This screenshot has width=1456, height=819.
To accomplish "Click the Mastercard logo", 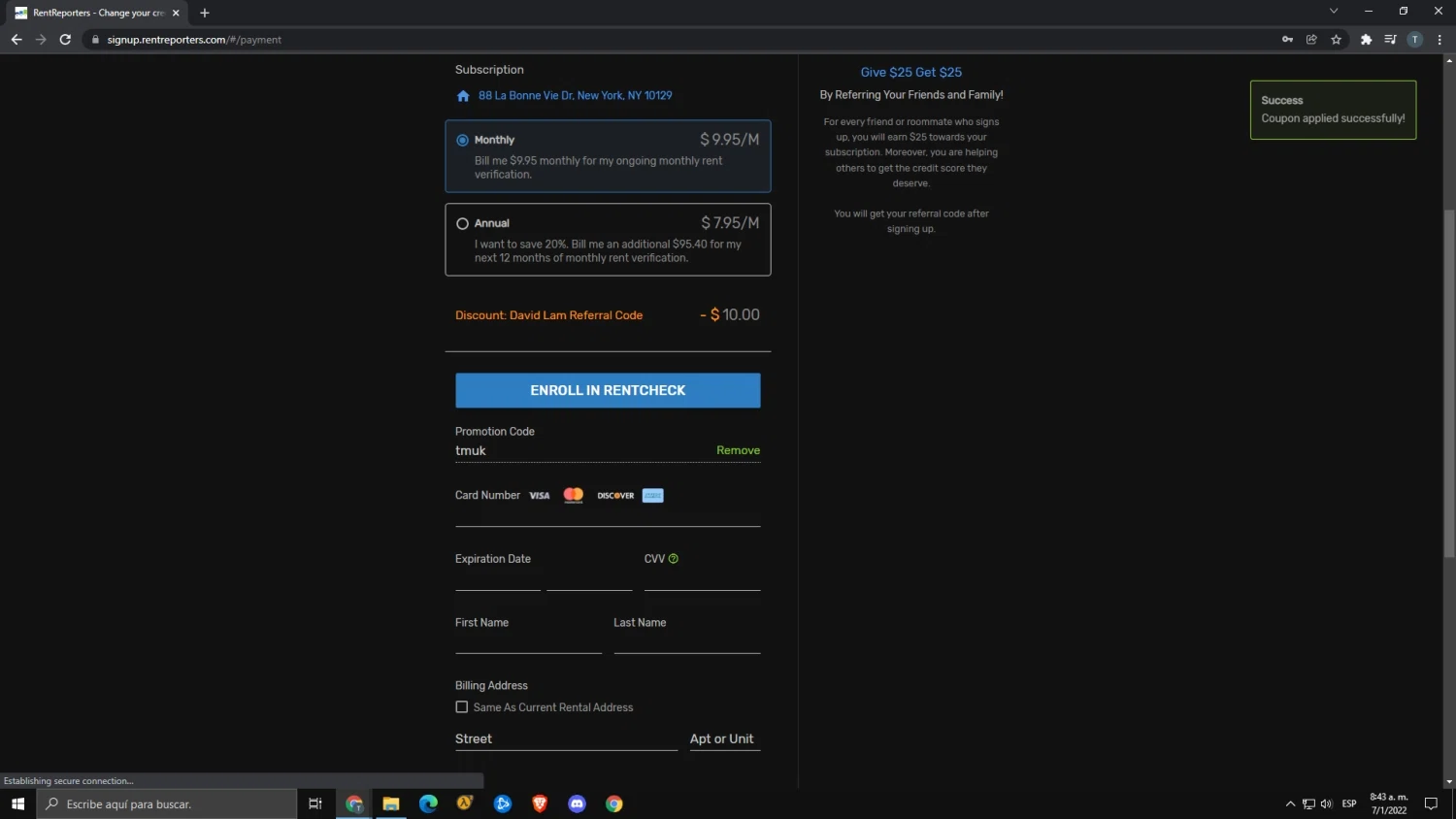I will click(x=574, y=495).
